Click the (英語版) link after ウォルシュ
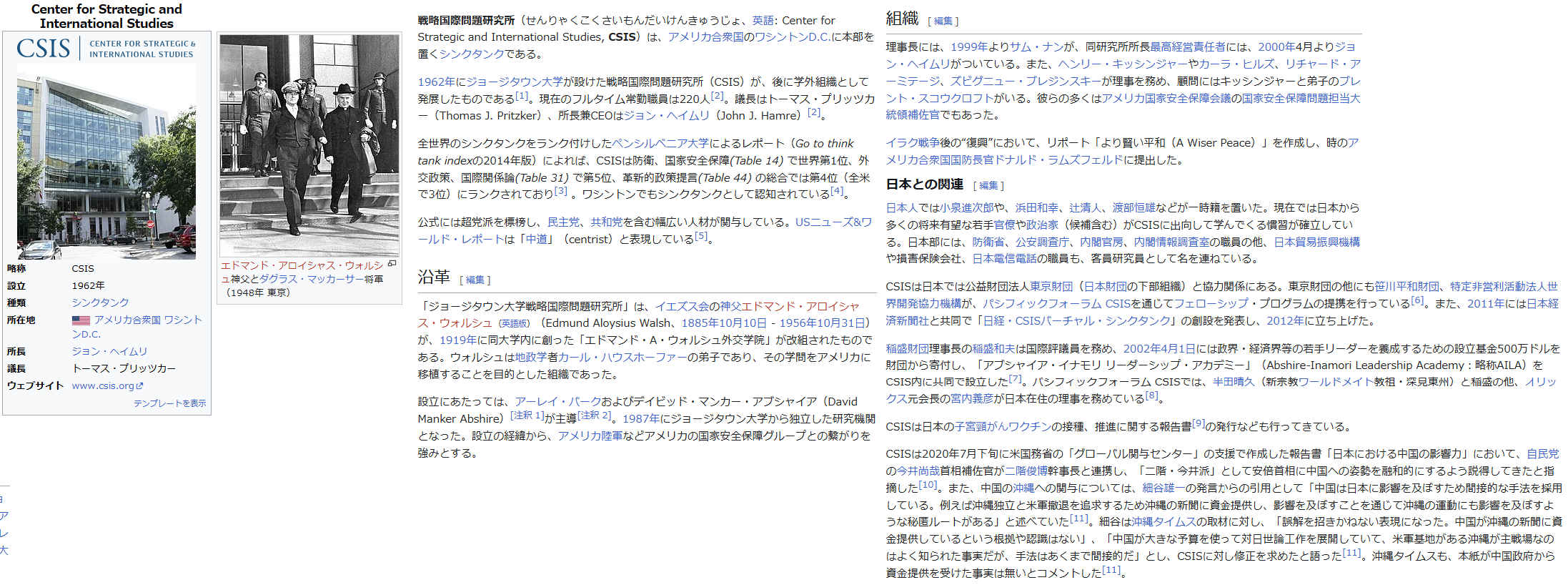Image resolution: width=1568 pixels, height=585 pixels. point(514,324)
